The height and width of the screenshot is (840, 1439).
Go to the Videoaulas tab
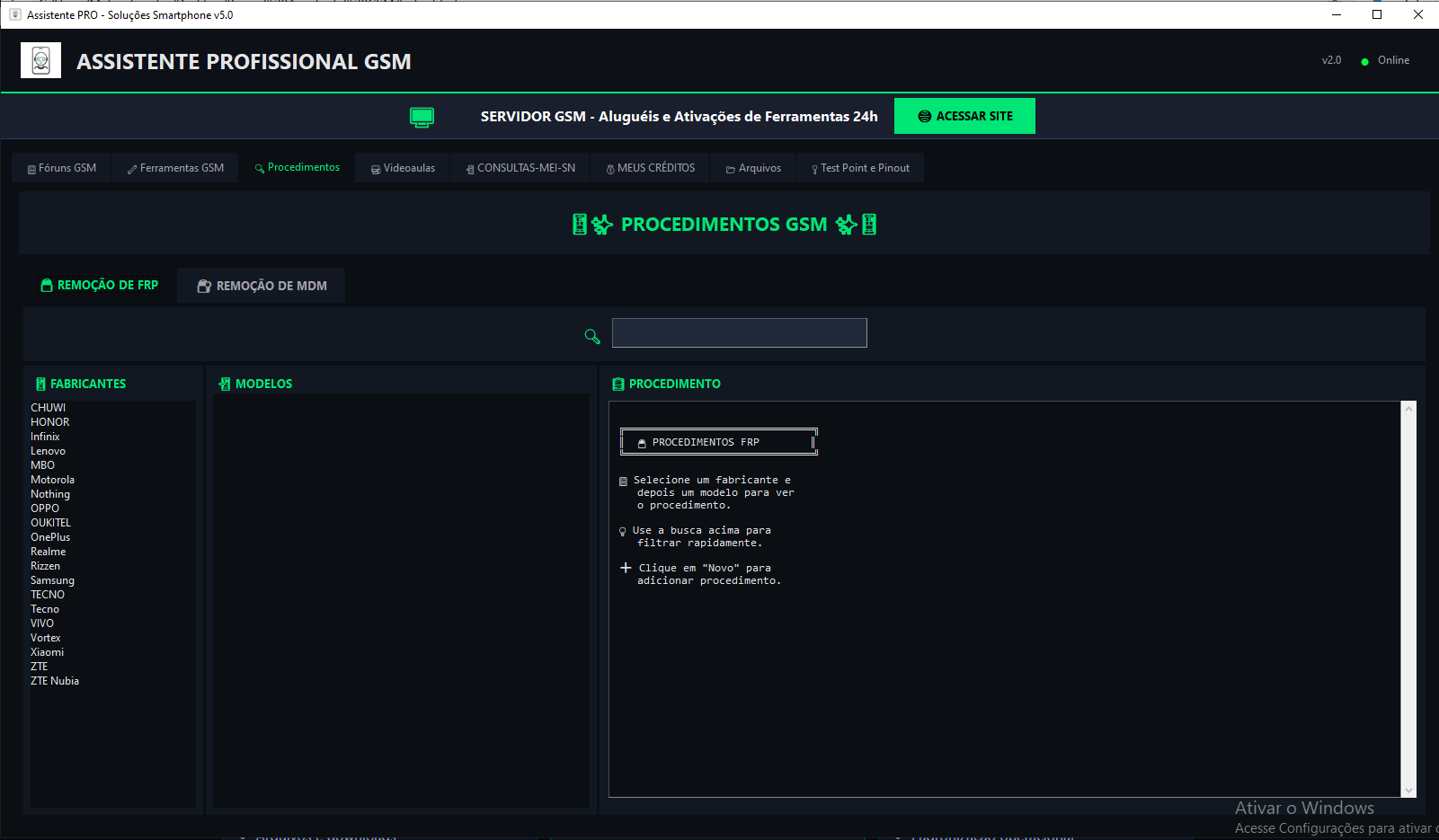coord(403,168)
